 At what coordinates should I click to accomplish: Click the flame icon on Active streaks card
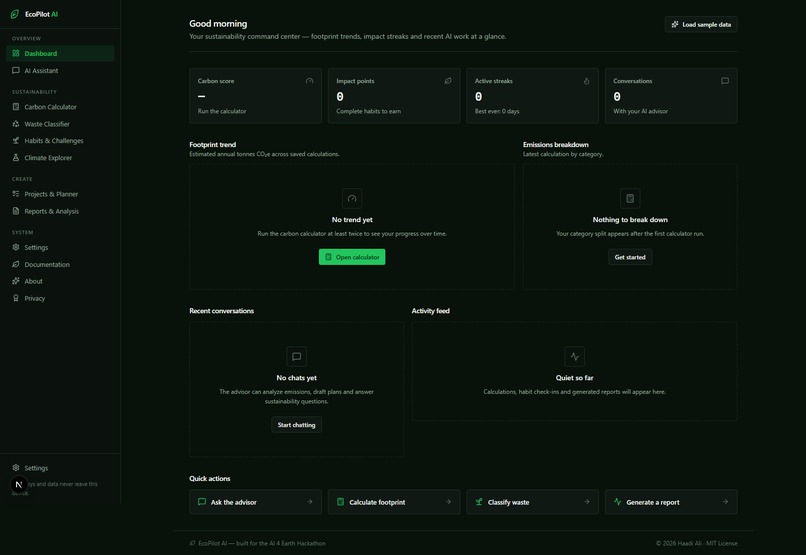[x=587, y=81]
